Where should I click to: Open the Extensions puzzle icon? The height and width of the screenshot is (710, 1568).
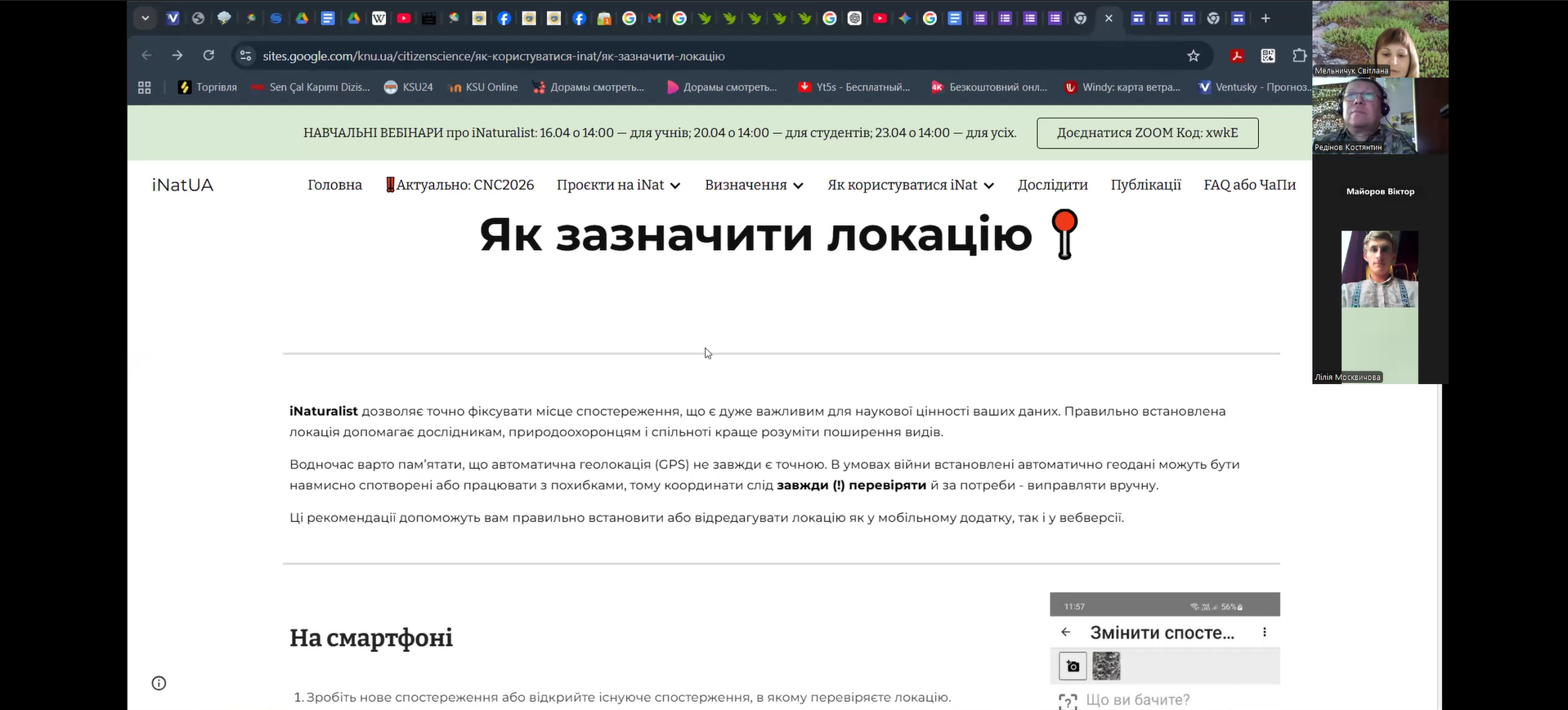click(1298, 56)
